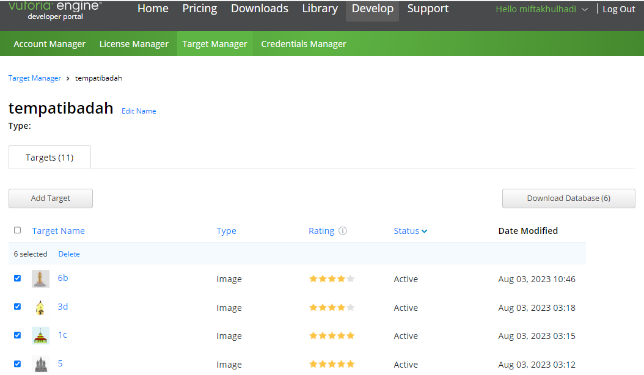Click the Log Out link
The width and height of the screenshot is (644, 375).
coord(619,9)
